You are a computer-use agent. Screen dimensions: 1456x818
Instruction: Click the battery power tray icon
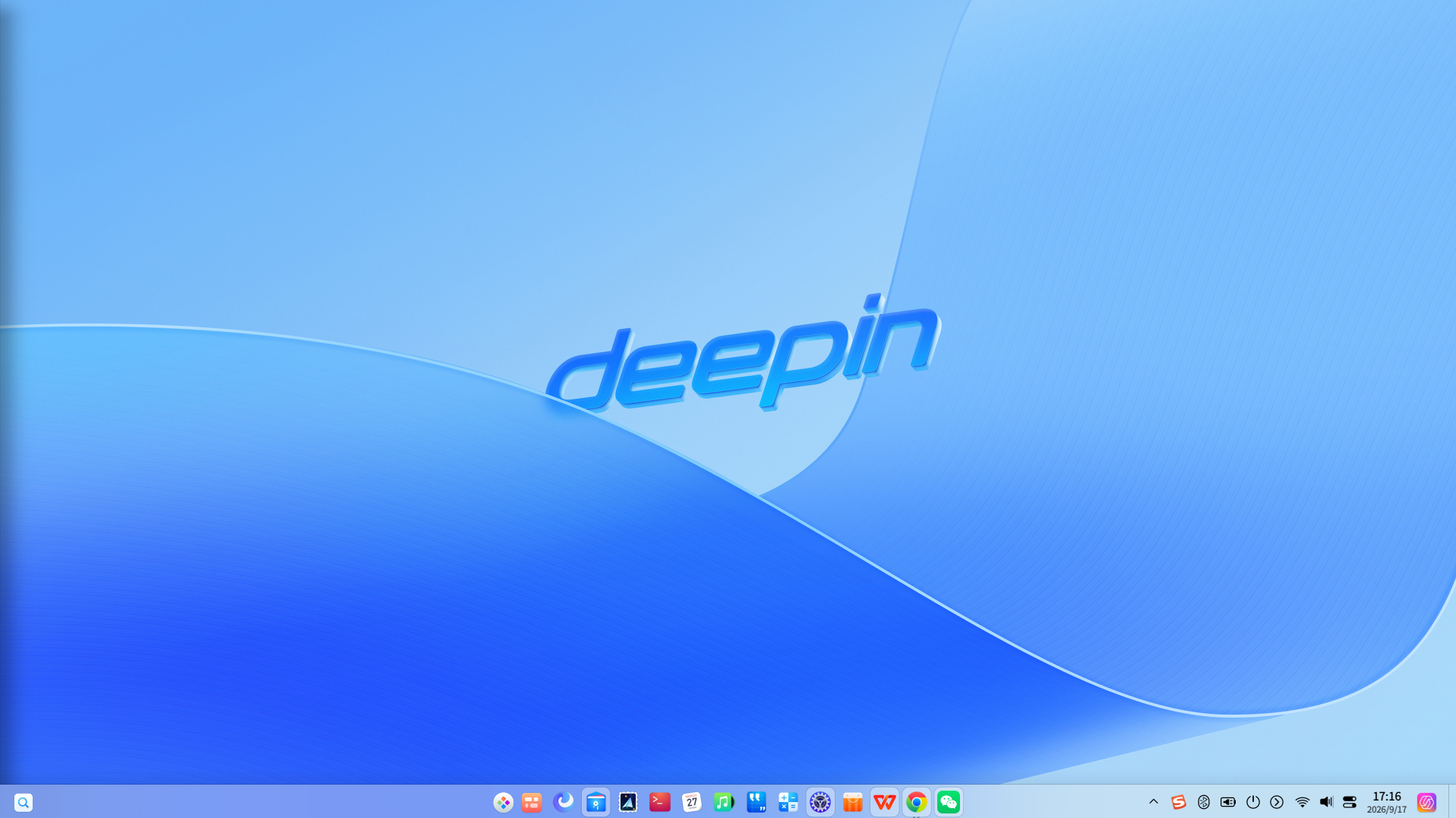tap(1228, 802)
